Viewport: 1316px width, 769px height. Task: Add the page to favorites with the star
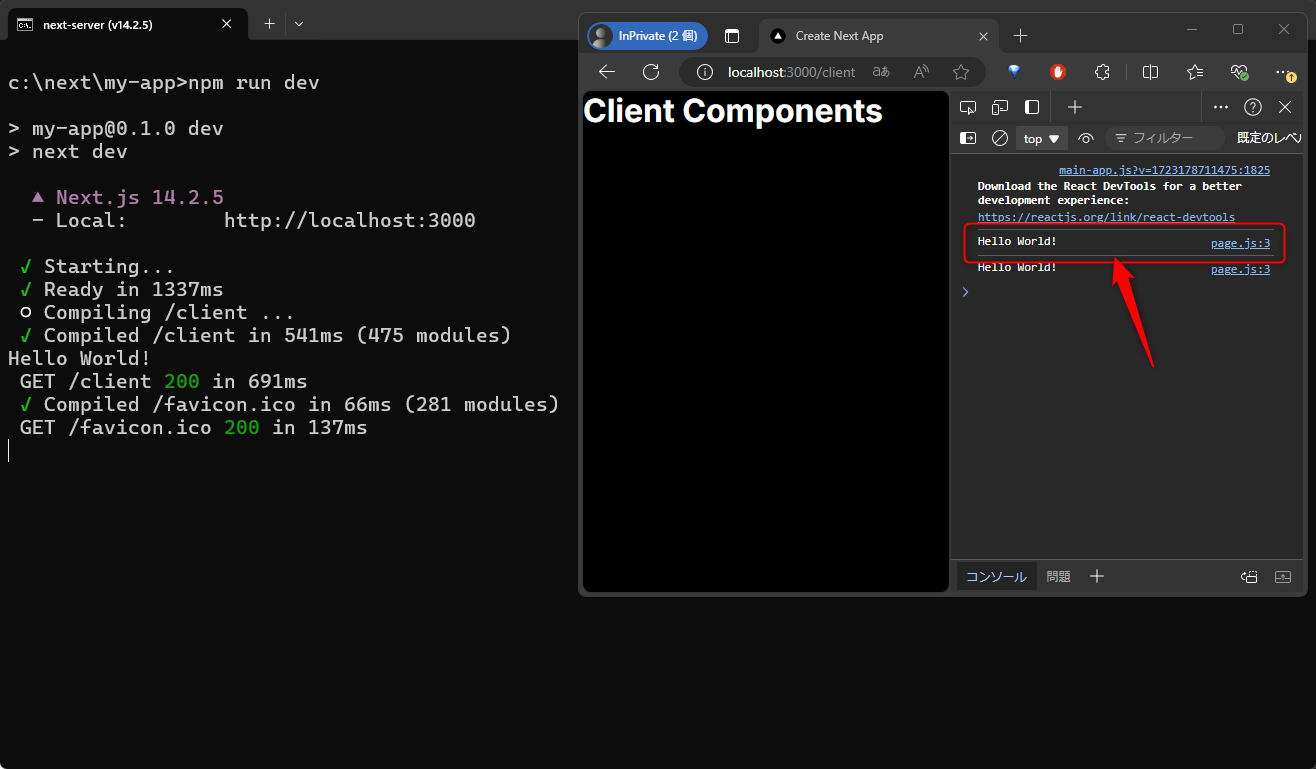tap(961, 72)
